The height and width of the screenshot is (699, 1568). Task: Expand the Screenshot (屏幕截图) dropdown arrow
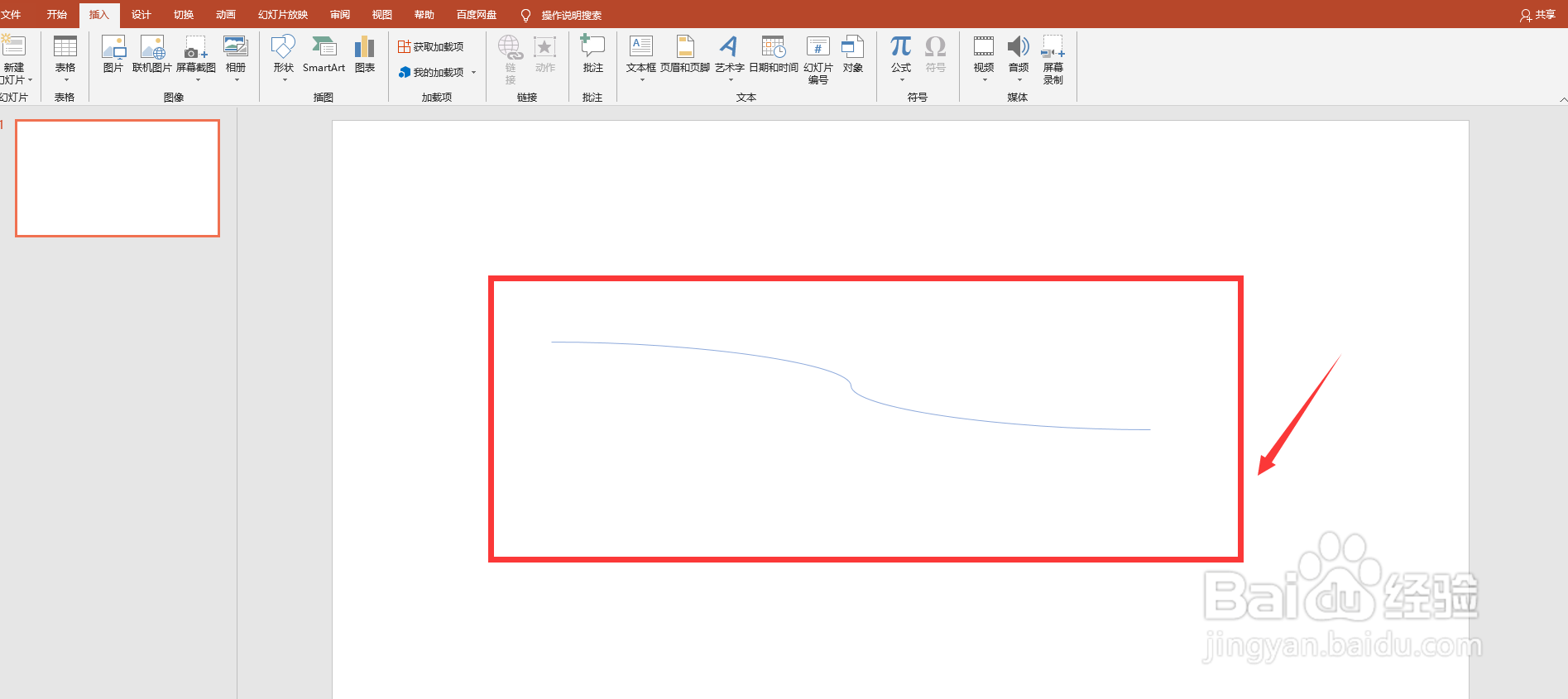(198, 80)
